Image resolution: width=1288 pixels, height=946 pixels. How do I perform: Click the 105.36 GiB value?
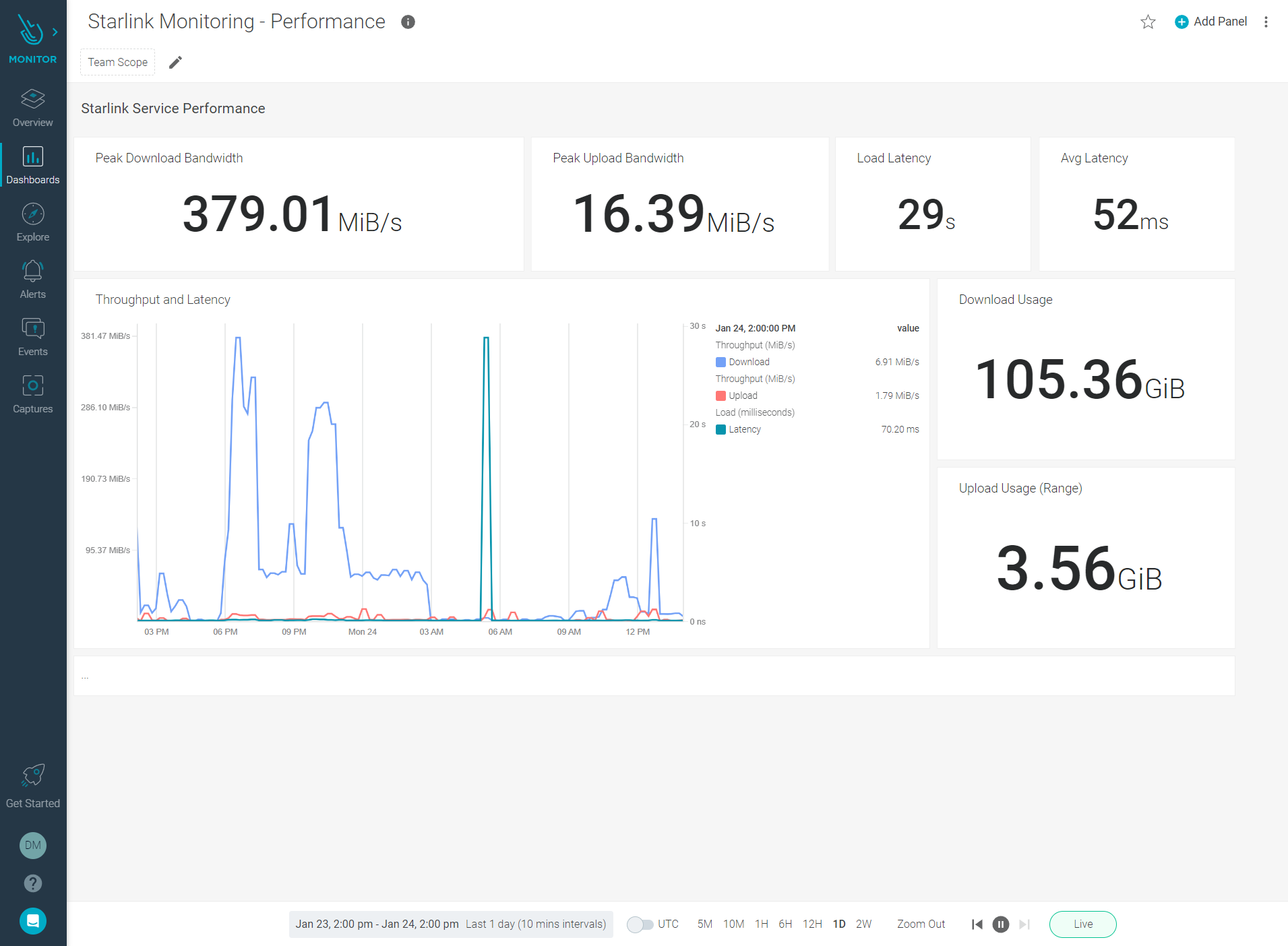[x=1080, y=380]
